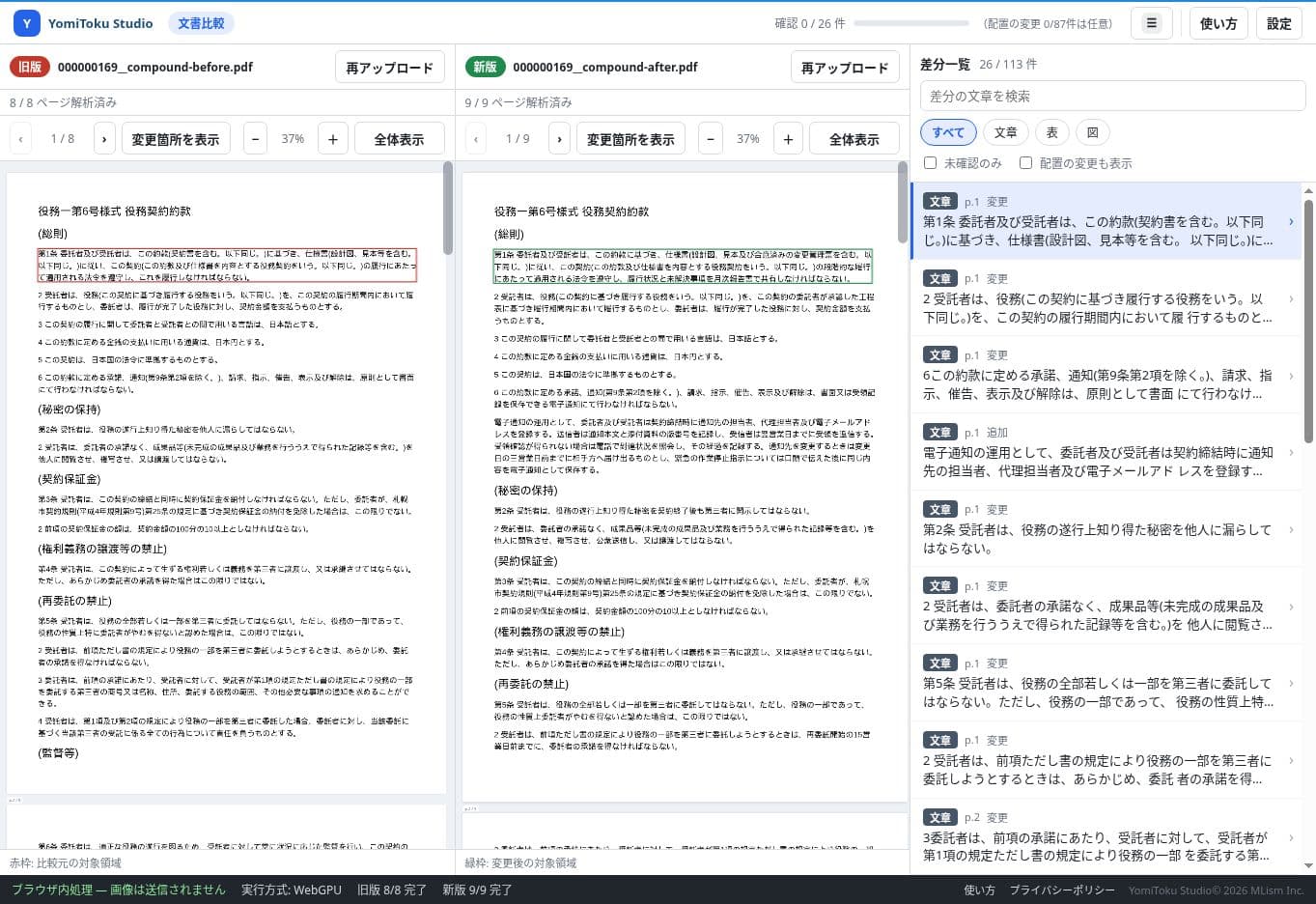Open the プライバシーポリシー footer link
Image resolution: width=1316 pixels, height=904 pixels.
(x=1062, y=890)
